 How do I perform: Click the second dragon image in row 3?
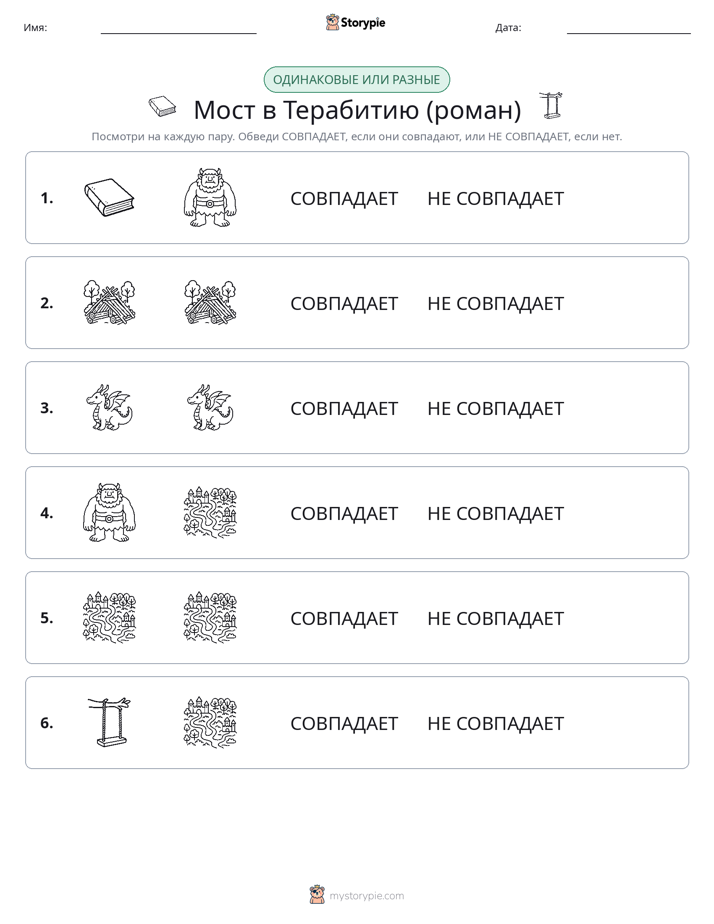click(210, 407)
